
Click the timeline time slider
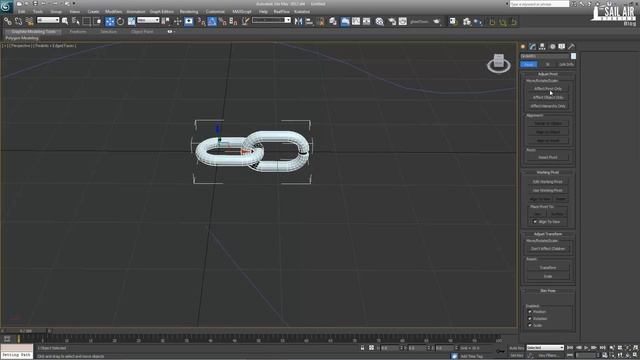[x=26, y=331]
